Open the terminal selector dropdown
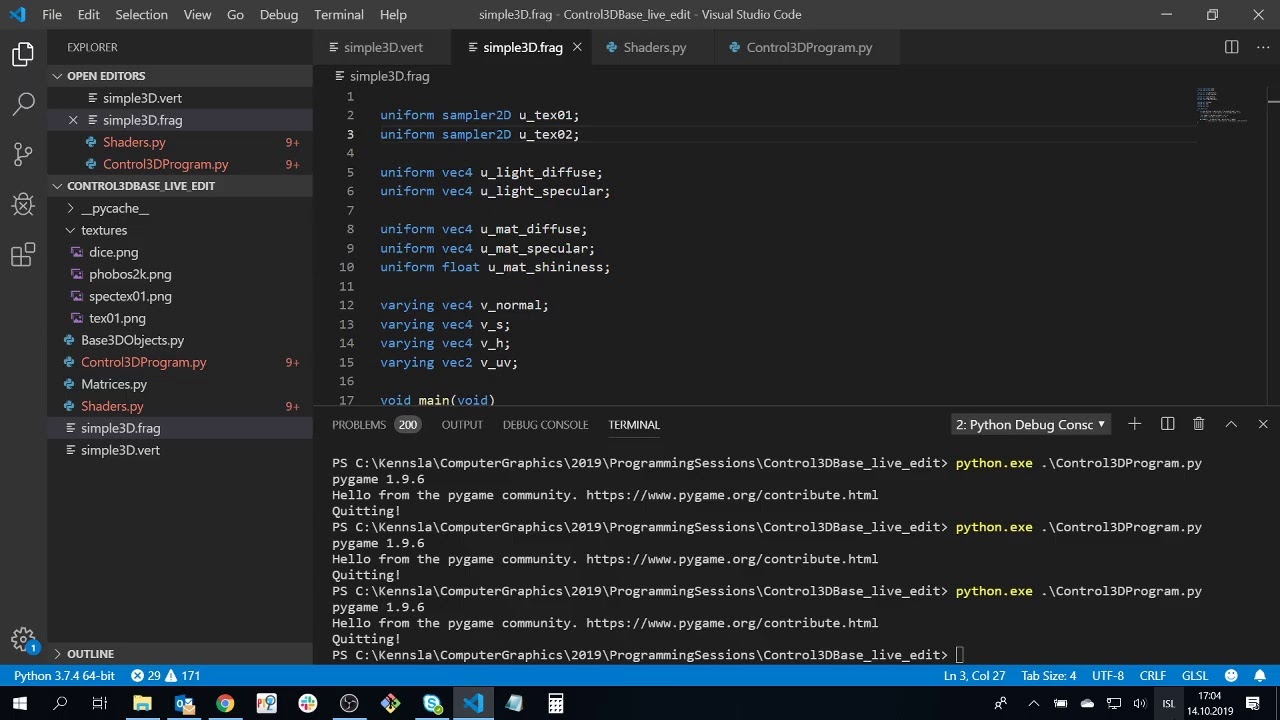The width and height of the screenshot is (1280, 720). tap(1030, 424)
